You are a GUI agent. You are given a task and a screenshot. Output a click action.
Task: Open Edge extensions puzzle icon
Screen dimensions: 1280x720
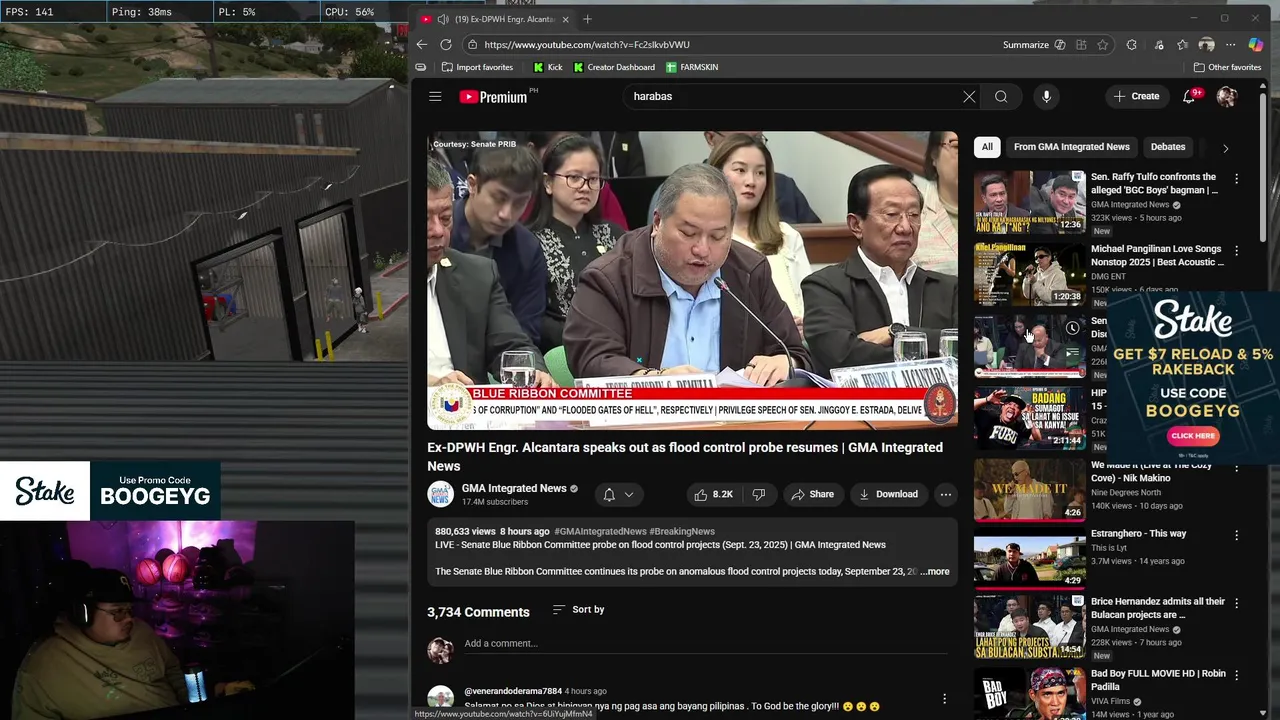point(1131,44)
